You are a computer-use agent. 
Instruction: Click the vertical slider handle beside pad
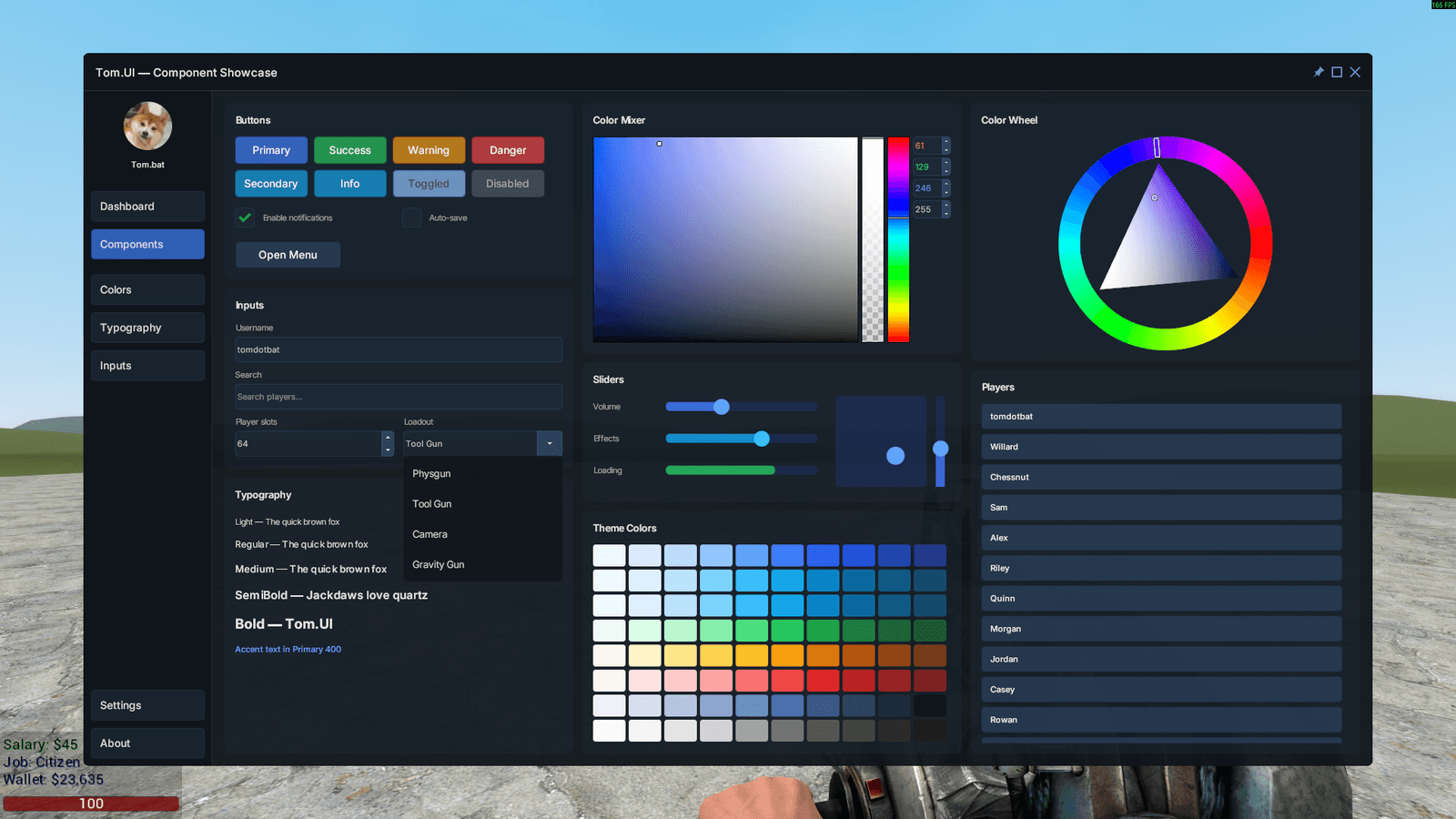pyautogui.click(x=941, y=449)
